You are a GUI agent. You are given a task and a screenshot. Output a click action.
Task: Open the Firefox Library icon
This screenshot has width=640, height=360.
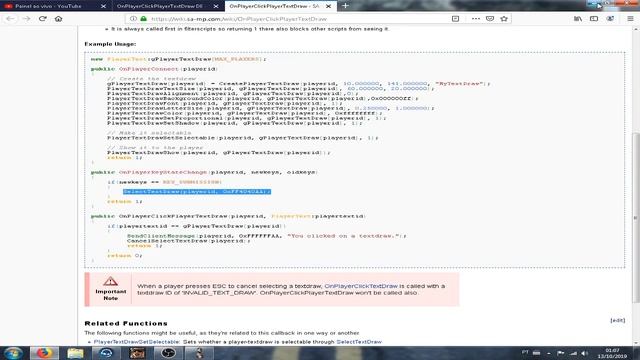[x=578, y=19]
